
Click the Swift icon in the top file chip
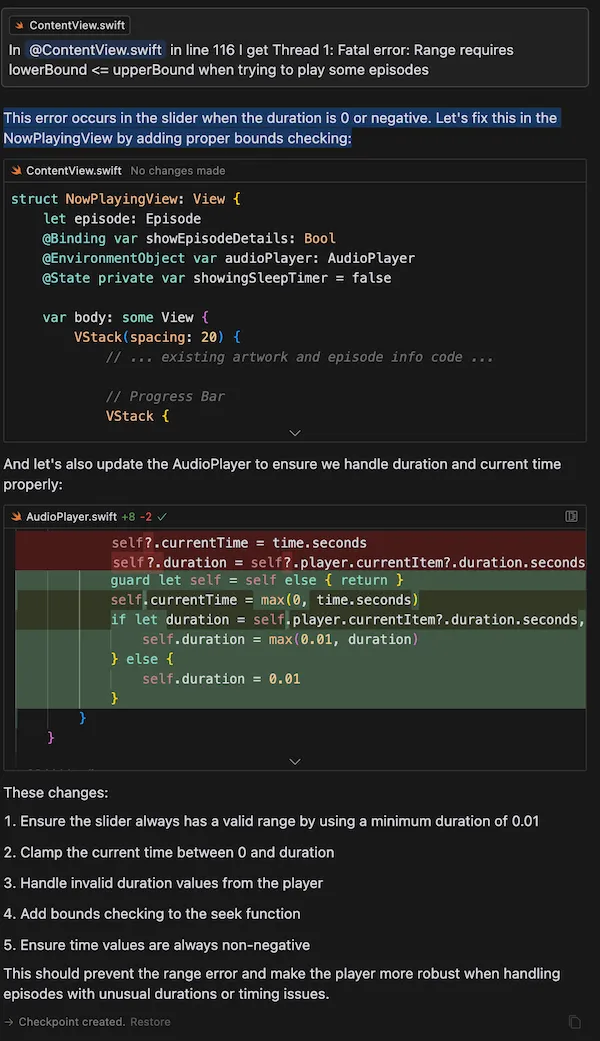tap(20, 25)
